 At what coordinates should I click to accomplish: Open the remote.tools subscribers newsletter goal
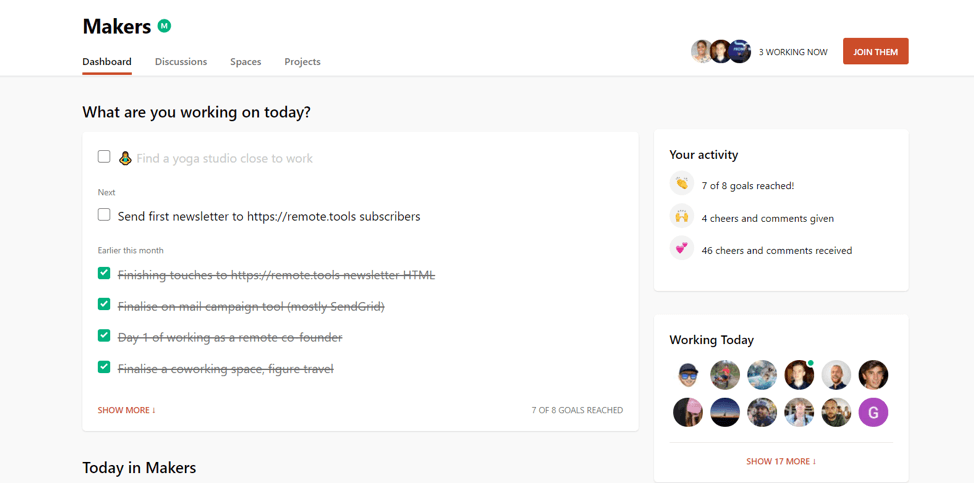[x=269, y=216]
